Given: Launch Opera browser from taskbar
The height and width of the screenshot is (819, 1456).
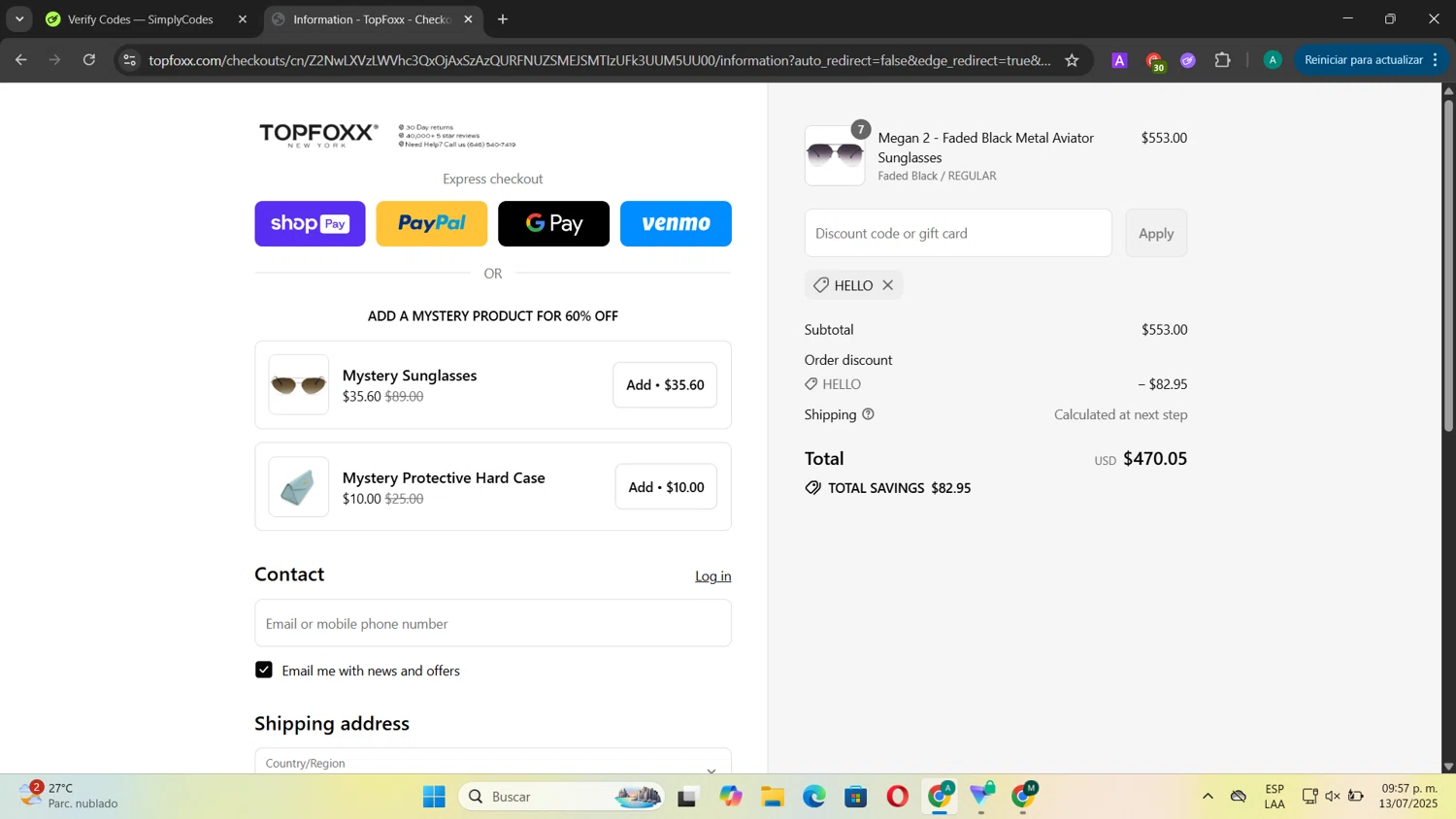Looking at the screenshot, I should coord(898,797).
